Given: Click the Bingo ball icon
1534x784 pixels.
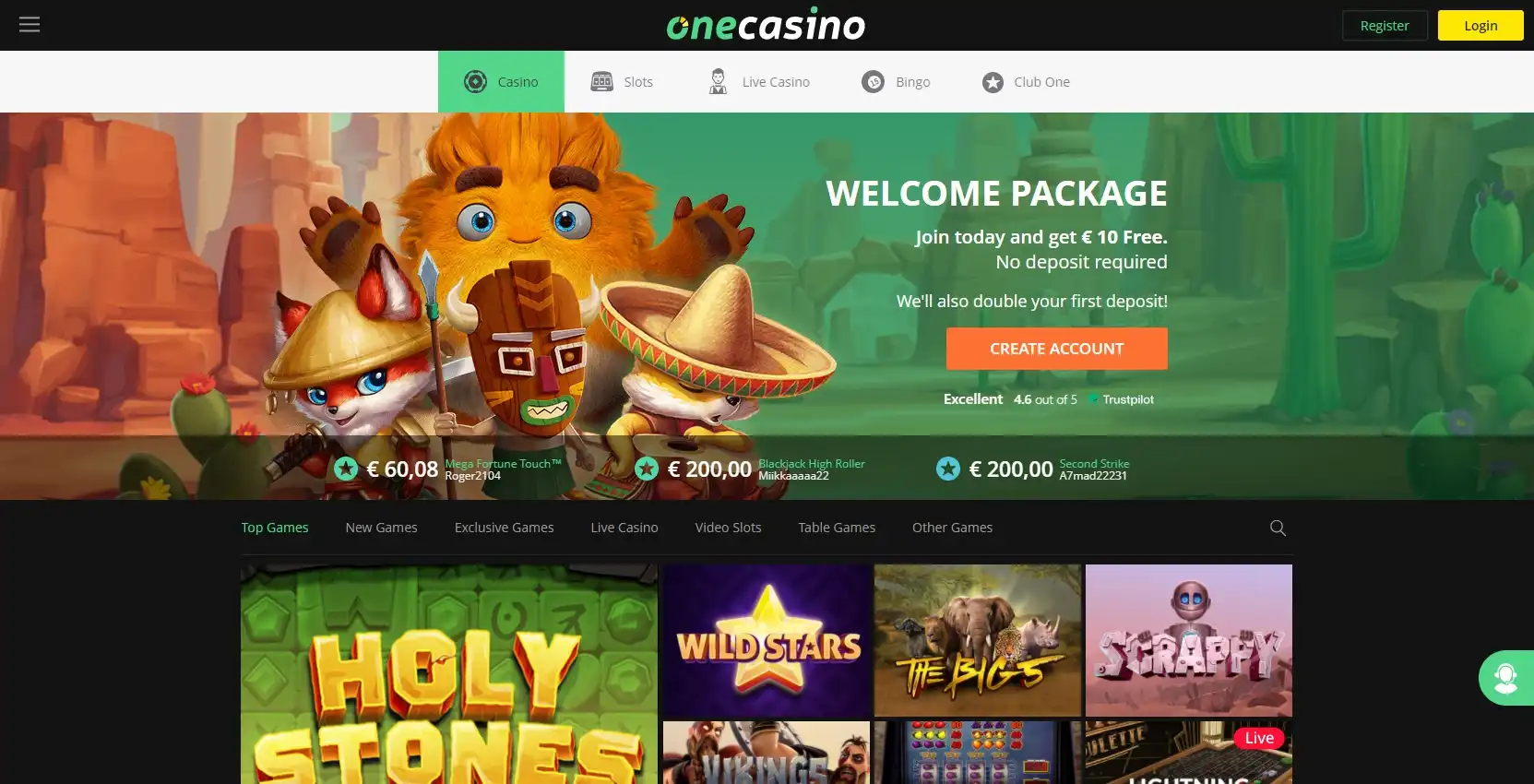Looking at the screenshot, I should [x=873, y=82].
